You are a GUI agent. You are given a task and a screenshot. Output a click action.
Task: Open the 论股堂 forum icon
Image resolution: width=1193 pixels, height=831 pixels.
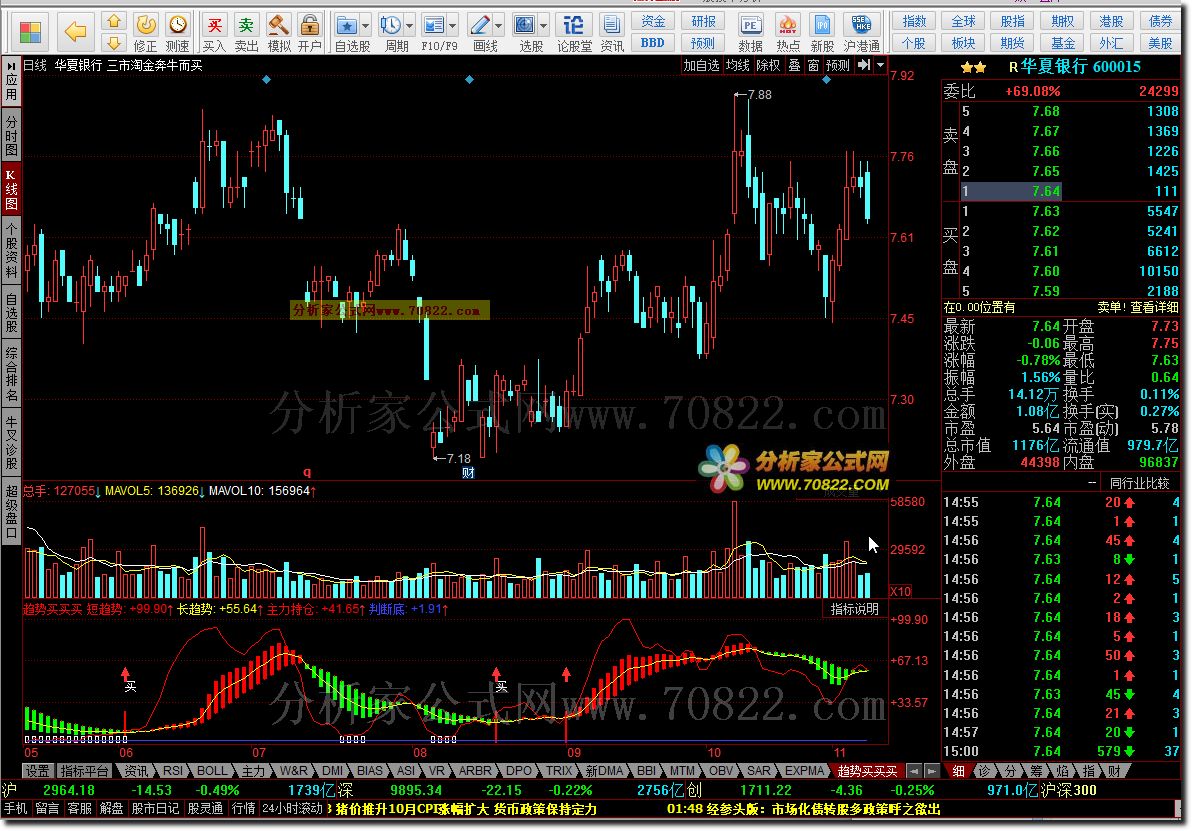click(574, 33)
